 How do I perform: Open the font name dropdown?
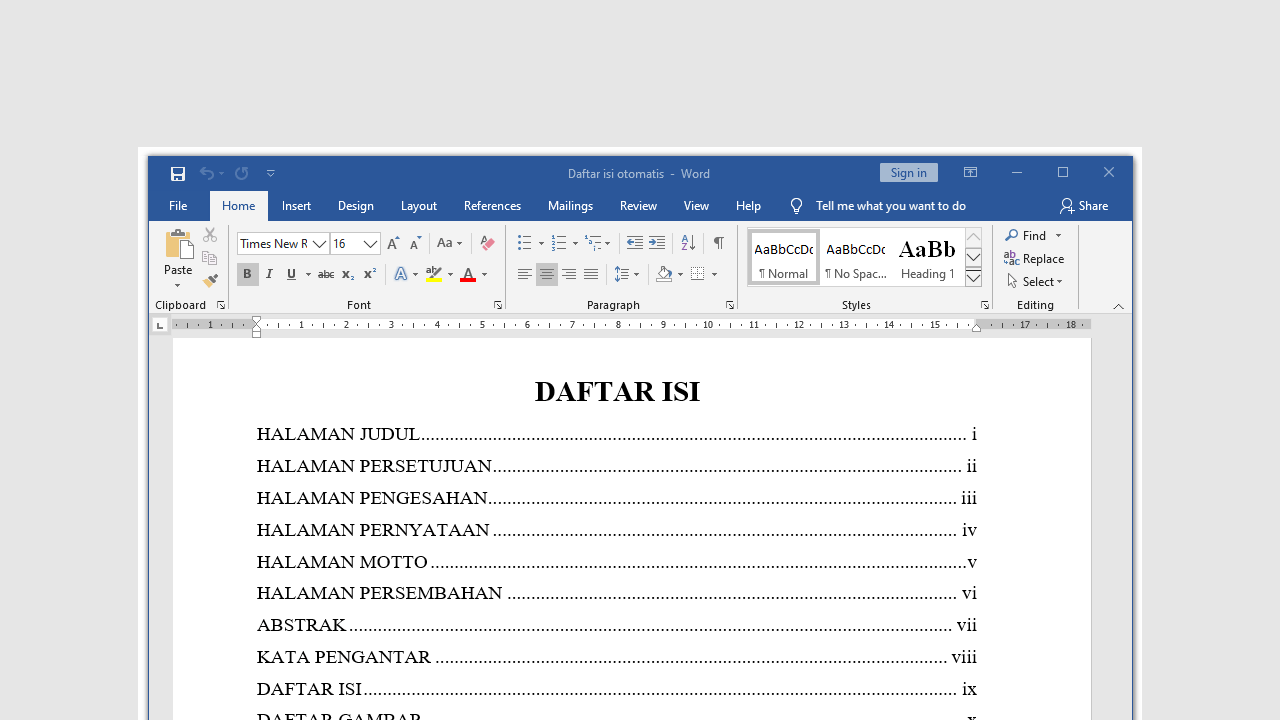click(319, 244)
